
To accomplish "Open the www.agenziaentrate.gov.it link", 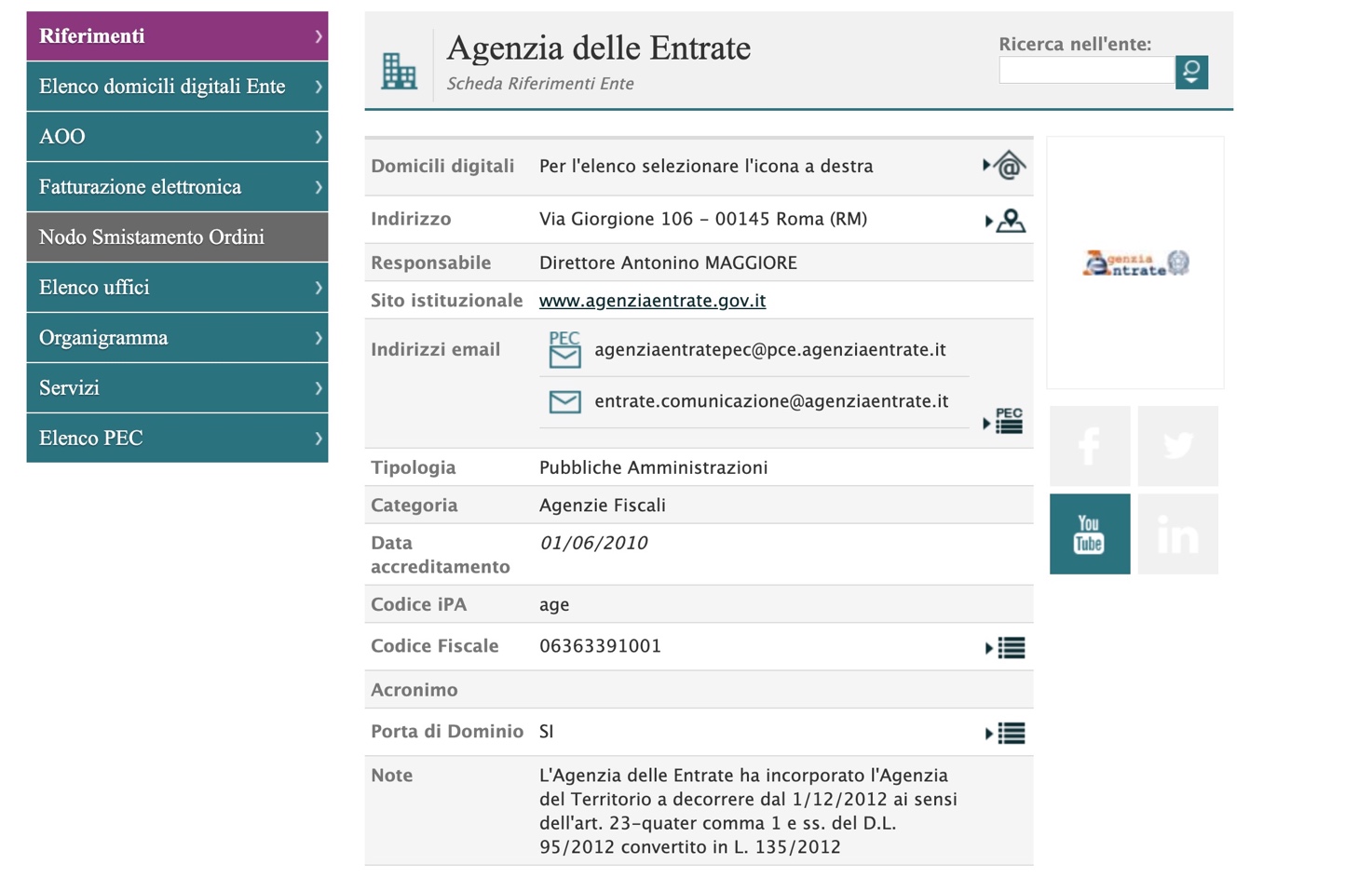I will click(x=652, y=301).
